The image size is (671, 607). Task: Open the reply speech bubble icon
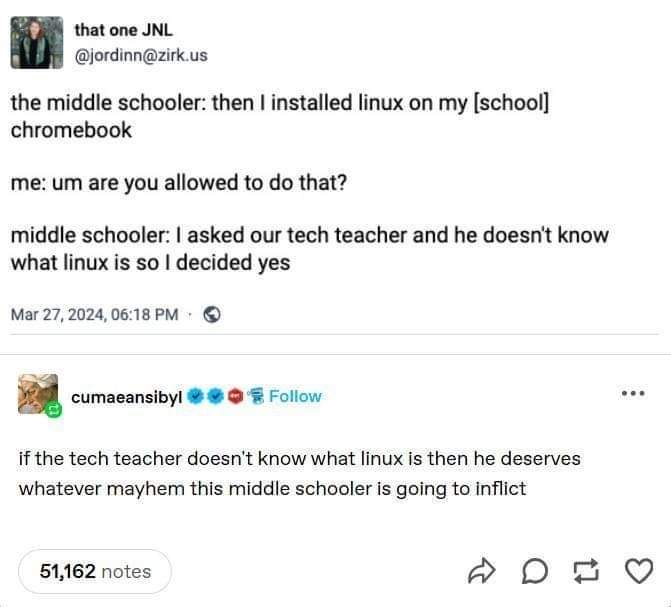[x=535, y=571]
